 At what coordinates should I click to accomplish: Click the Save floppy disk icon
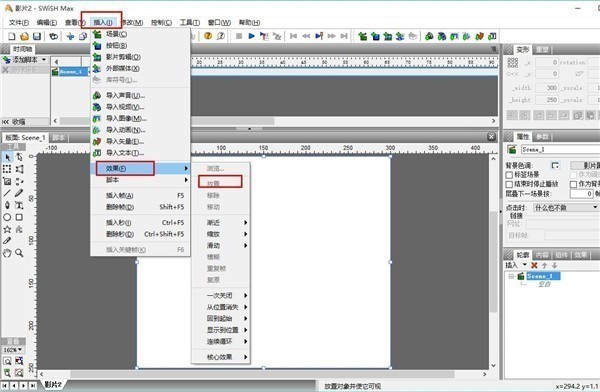[37, 36]
